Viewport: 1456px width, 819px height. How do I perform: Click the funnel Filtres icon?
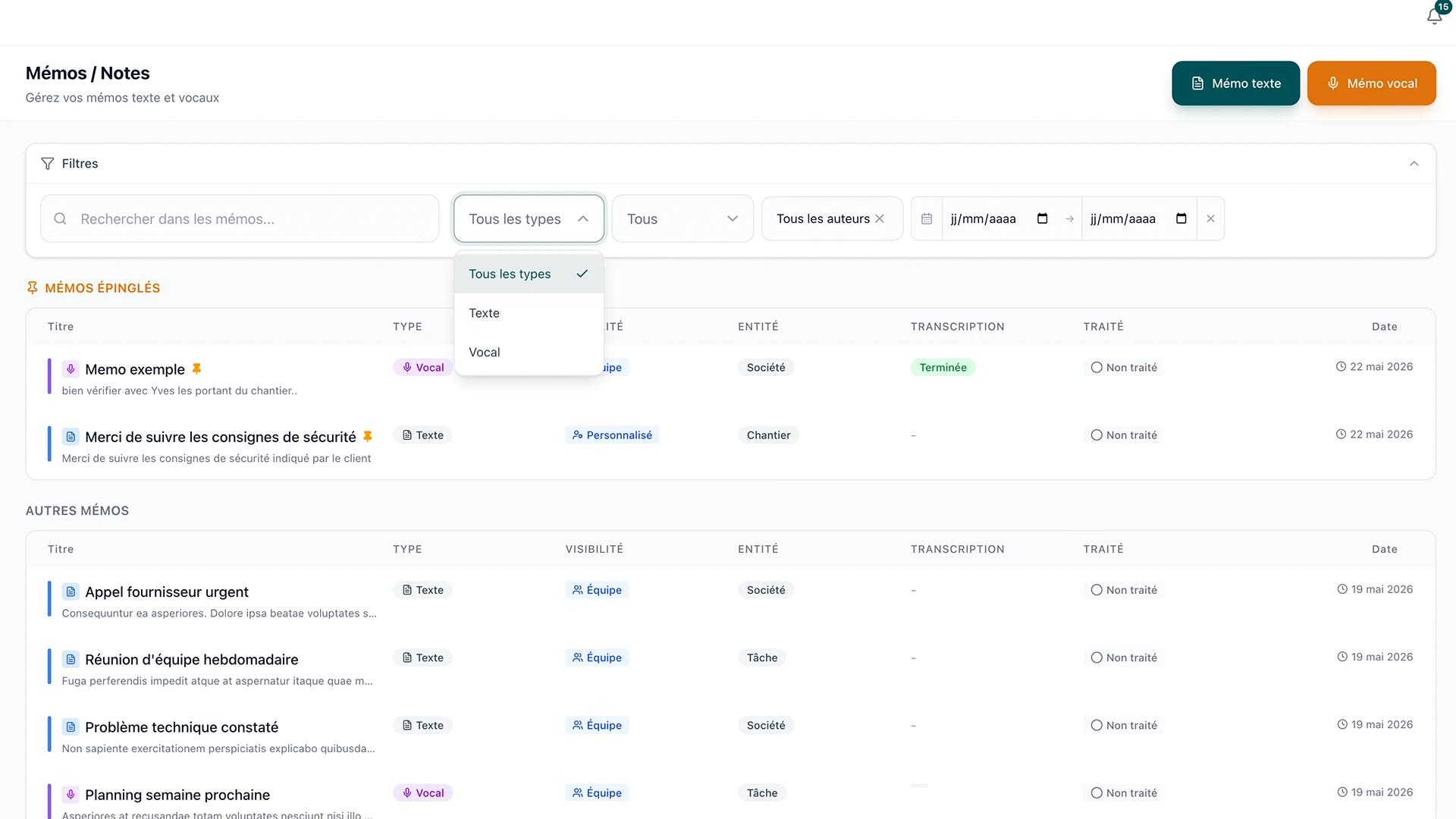(x=47, y=164)
